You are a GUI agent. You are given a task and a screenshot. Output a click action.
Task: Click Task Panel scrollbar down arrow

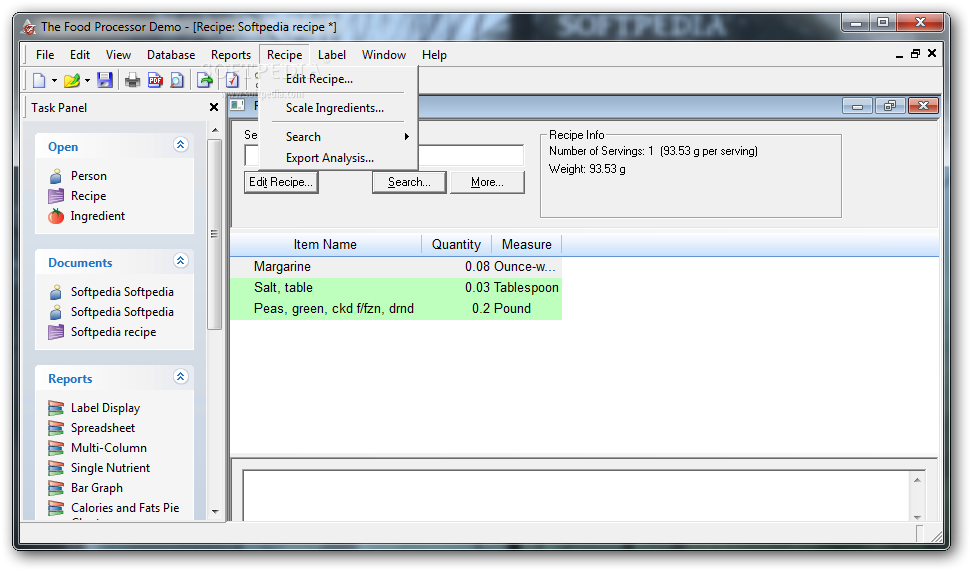pos(215,512)
